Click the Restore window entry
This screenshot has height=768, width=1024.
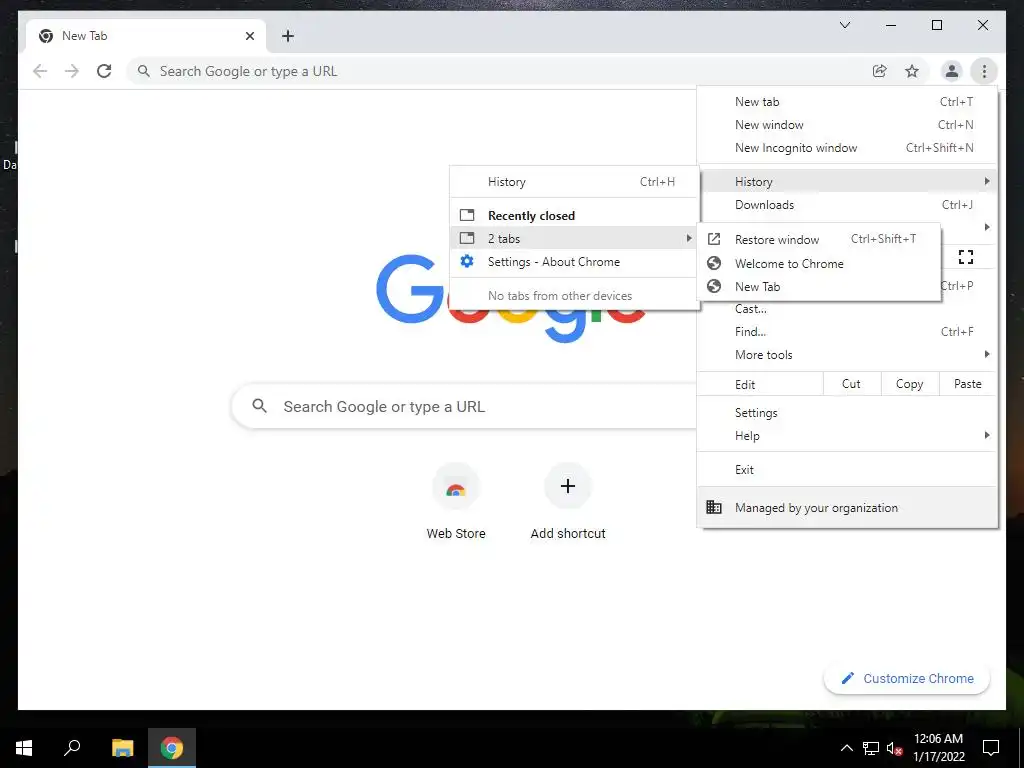[x=819, y=240]
